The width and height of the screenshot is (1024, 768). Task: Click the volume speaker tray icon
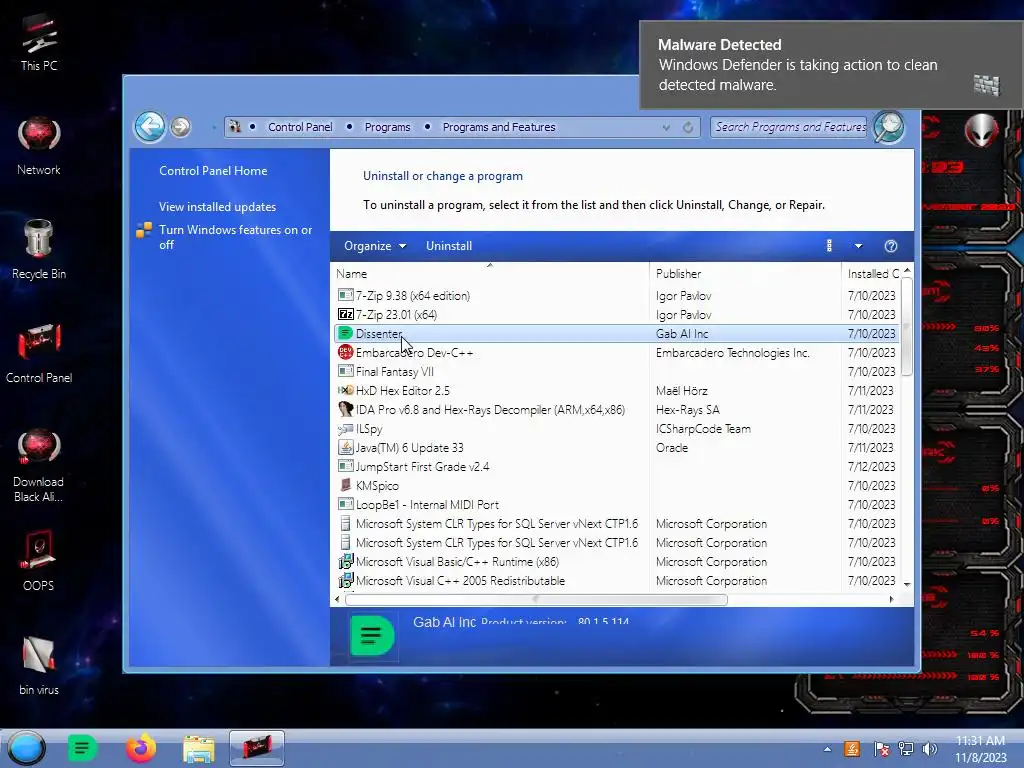pos(930,749)
